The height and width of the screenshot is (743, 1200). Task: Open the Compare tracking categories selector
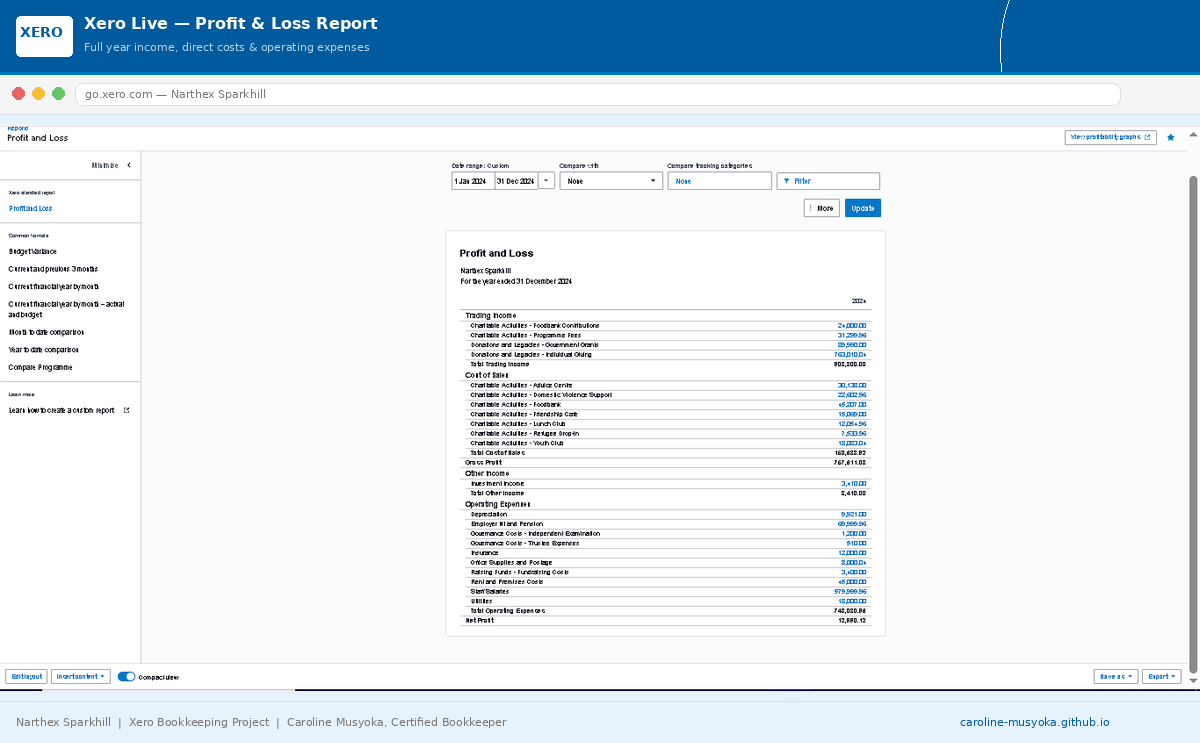click(x=719, y=181)
